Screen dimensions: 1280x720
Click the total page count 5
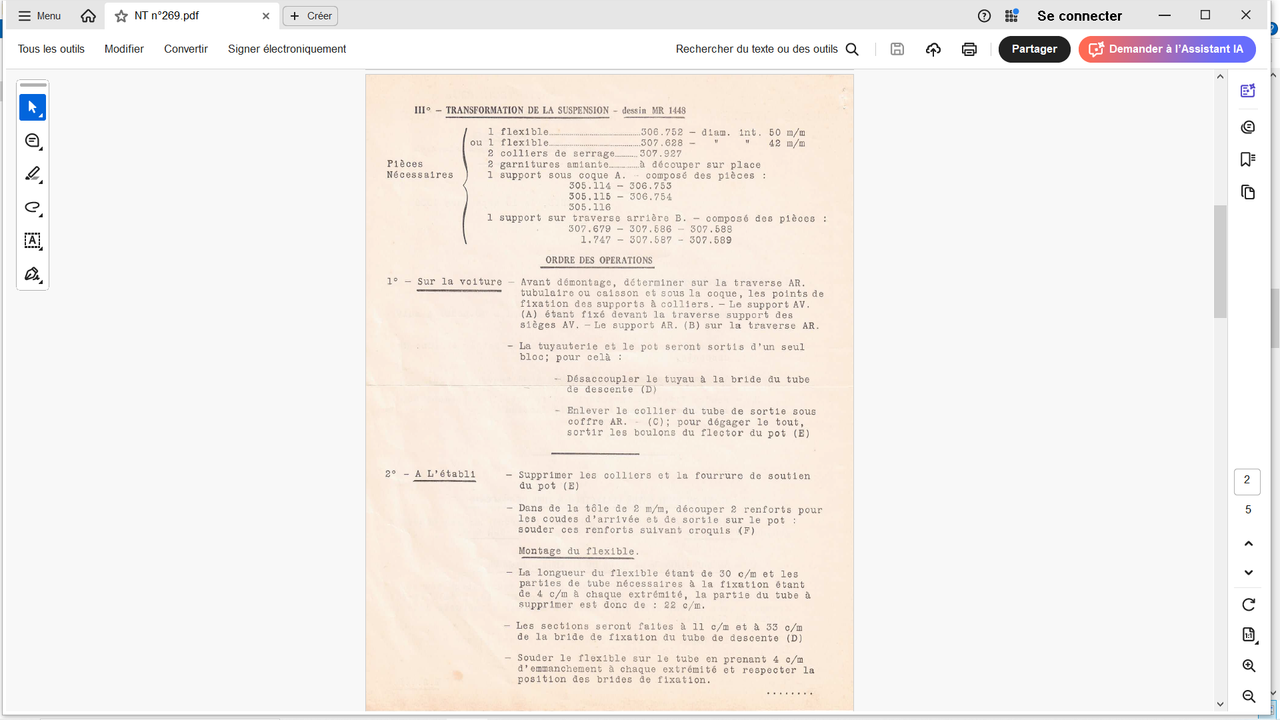pos(1247,510)
